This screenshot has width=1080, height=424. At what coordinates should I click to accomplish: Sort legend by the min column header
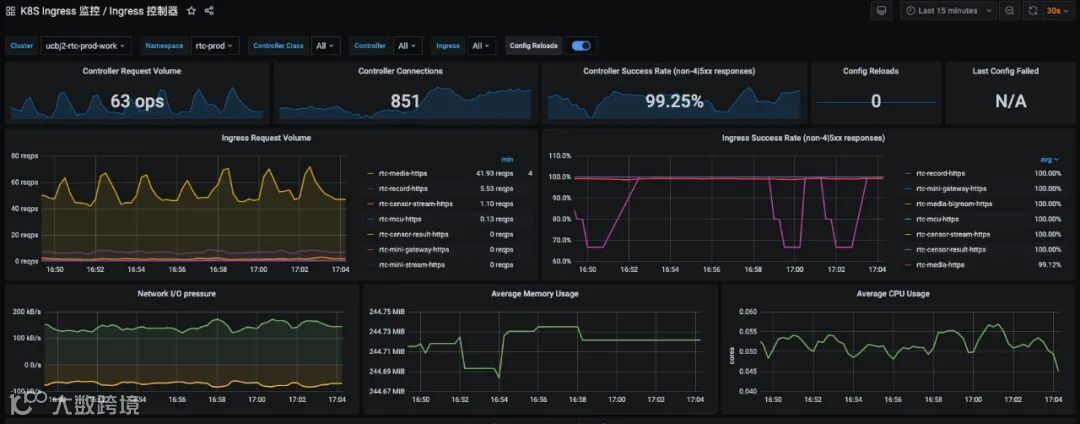pyautogui.click(x=506, y=159)
